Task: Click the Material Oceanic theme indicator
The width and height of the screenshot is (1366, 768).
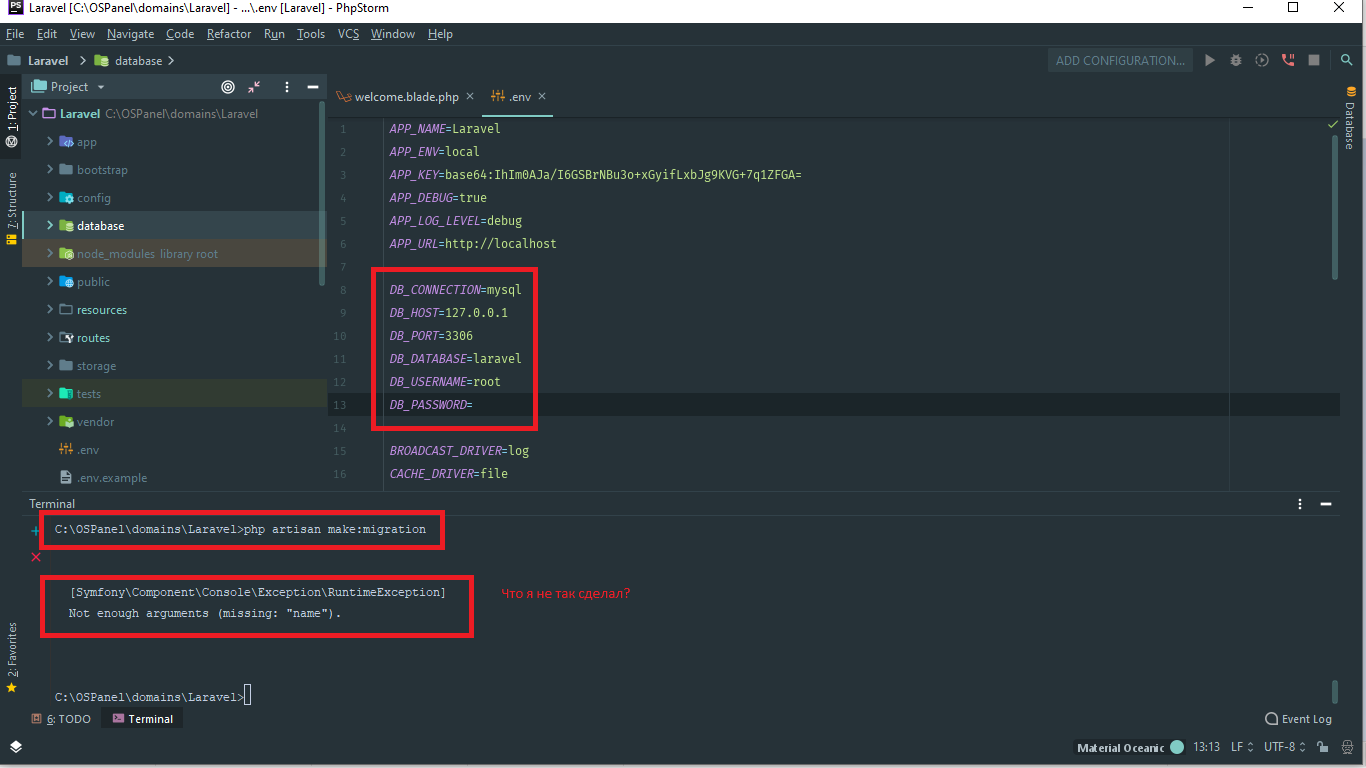Action: point(1130,747)
